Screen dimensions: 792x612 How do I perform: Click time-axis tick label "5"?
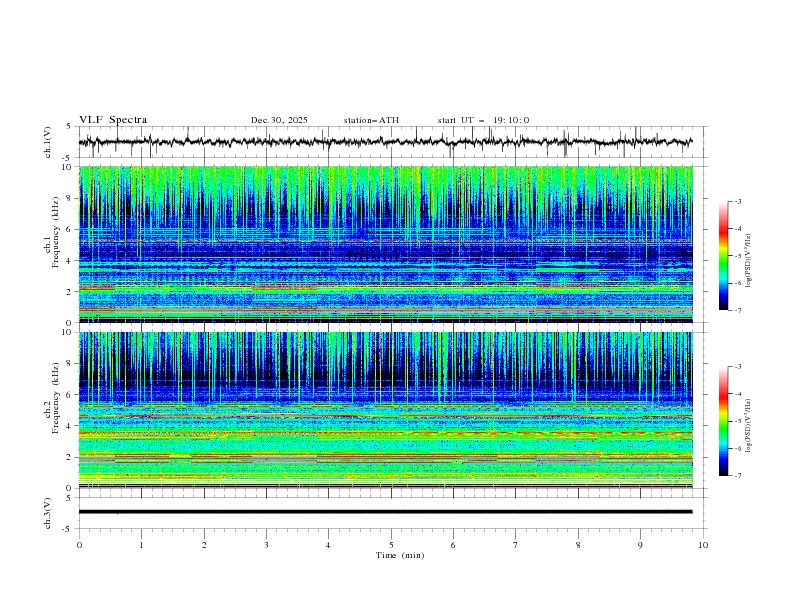(x=391, y=545)
